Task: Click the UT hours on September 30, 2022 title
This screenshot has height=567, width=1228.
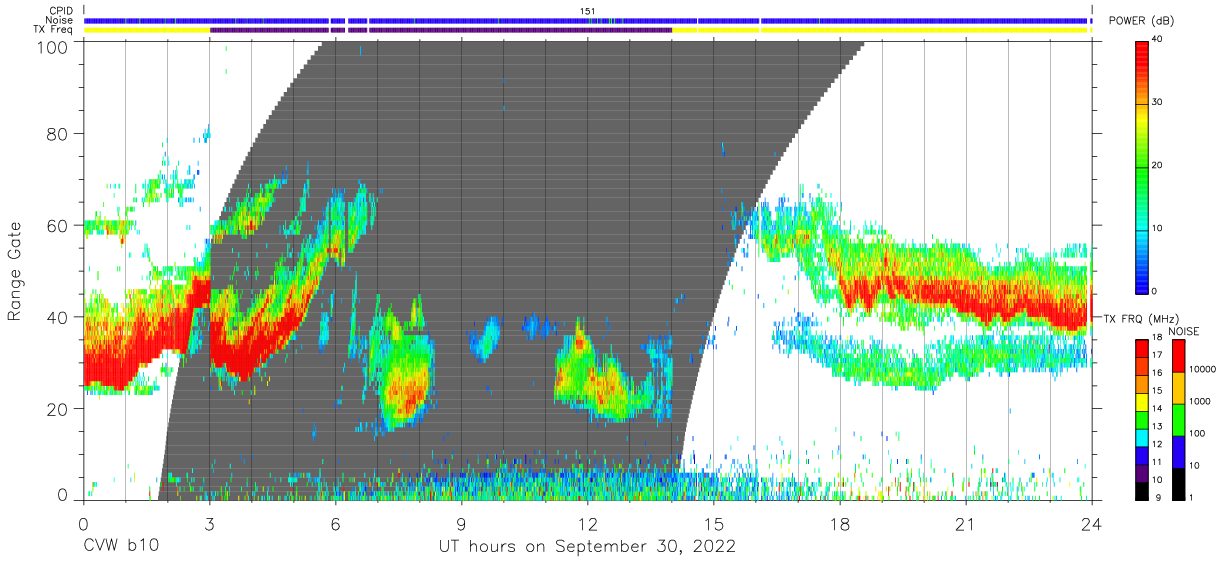Action: 587,547
